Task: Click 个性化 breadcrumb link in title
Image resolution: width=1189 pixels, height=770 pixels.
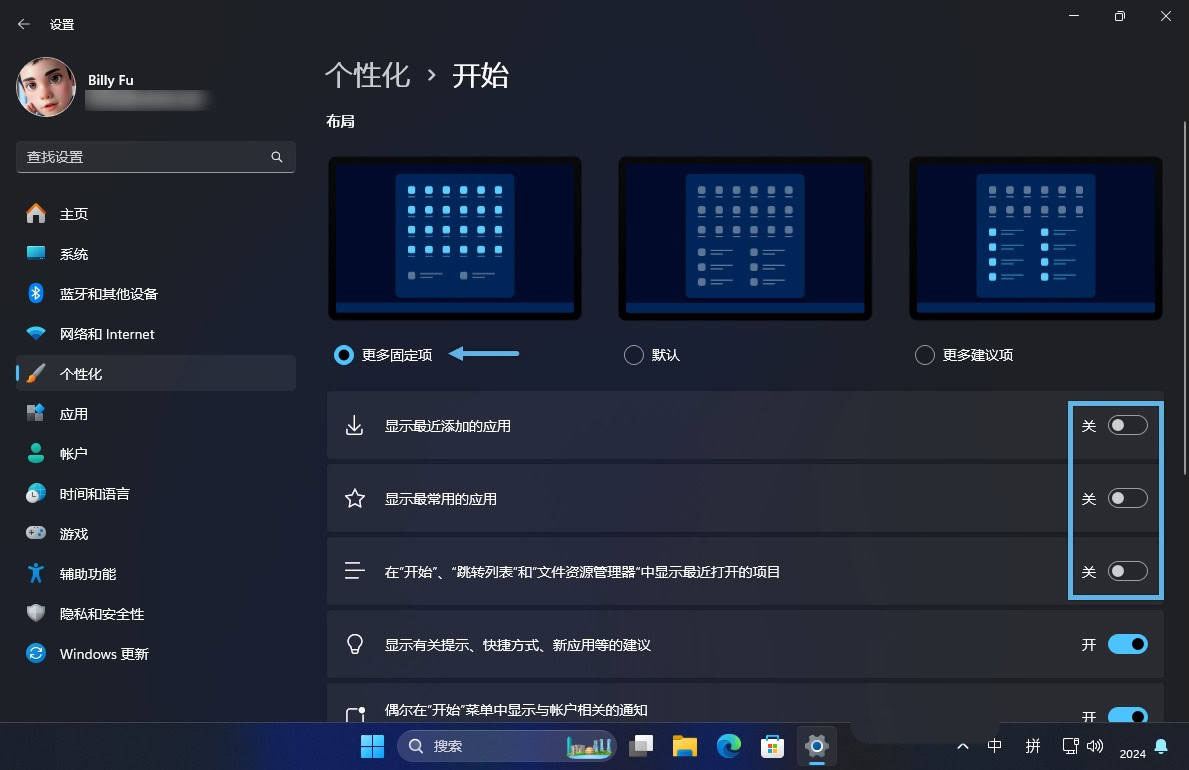Action: 367,76
